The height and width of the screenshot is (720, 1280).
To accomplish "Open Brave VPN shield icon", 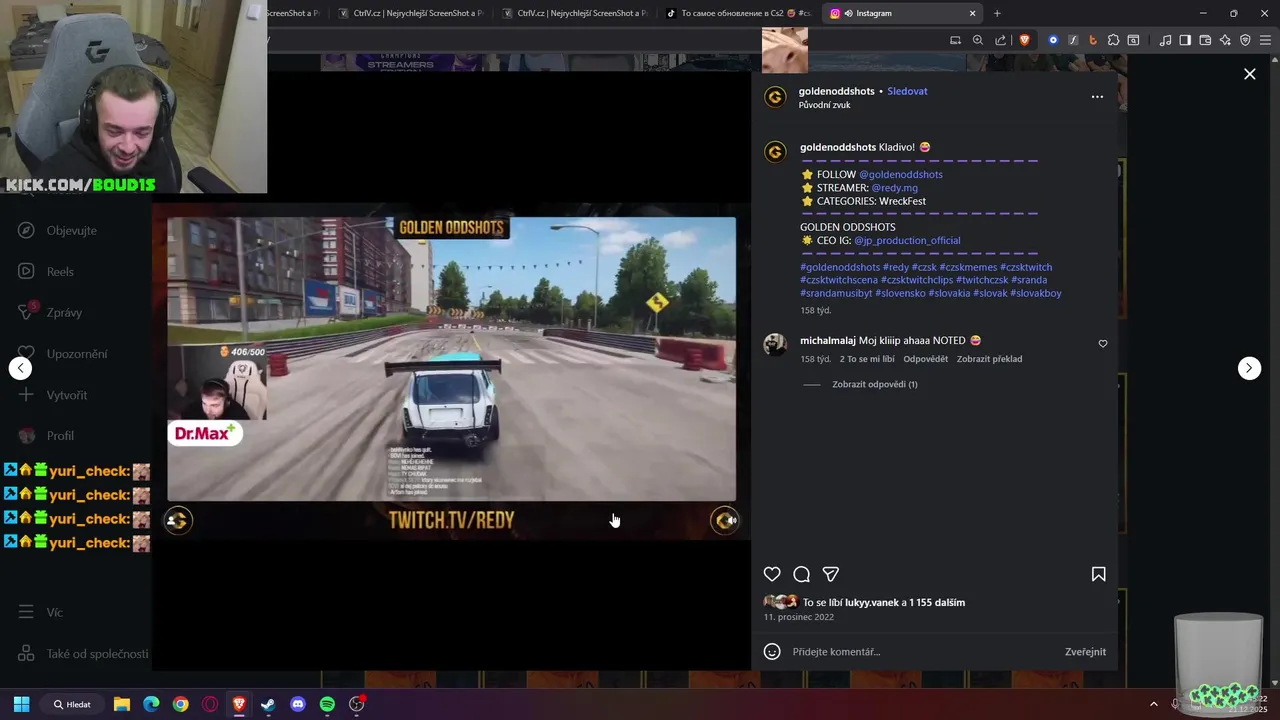I will [x=1245, y=40].
